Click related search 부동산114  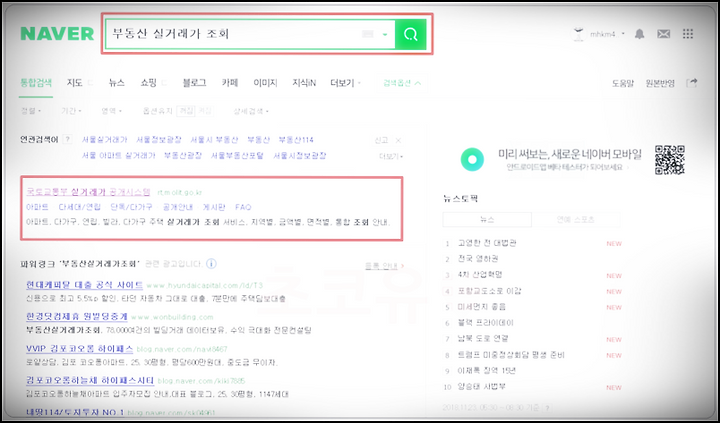296,140
